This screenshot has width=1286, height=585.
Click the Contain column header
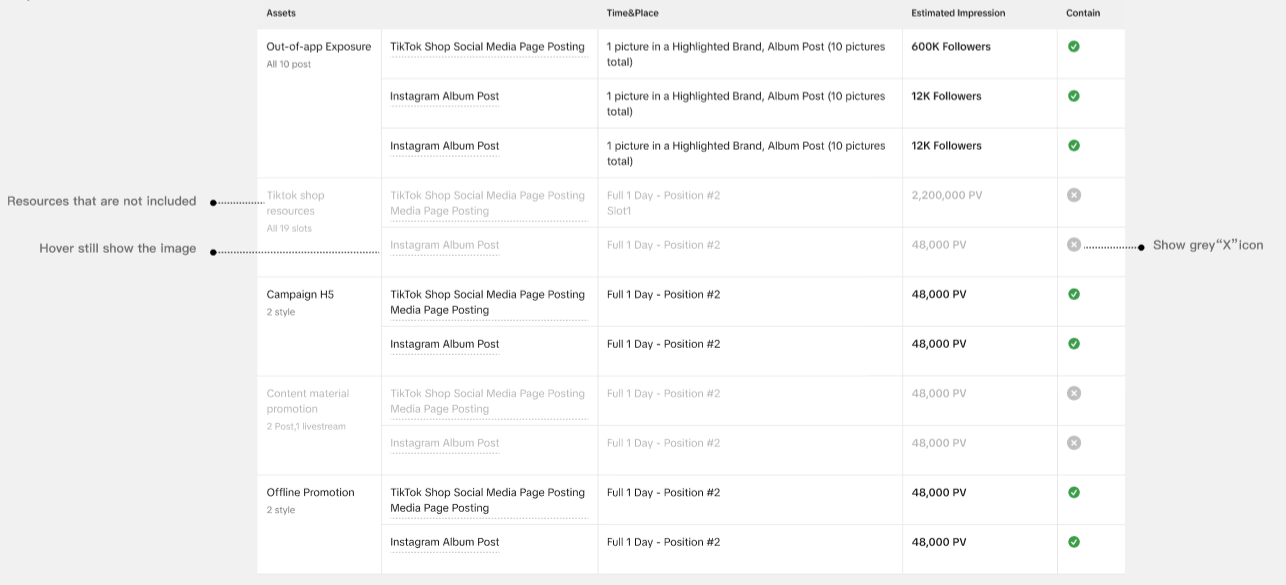[x=1082, y=13]
